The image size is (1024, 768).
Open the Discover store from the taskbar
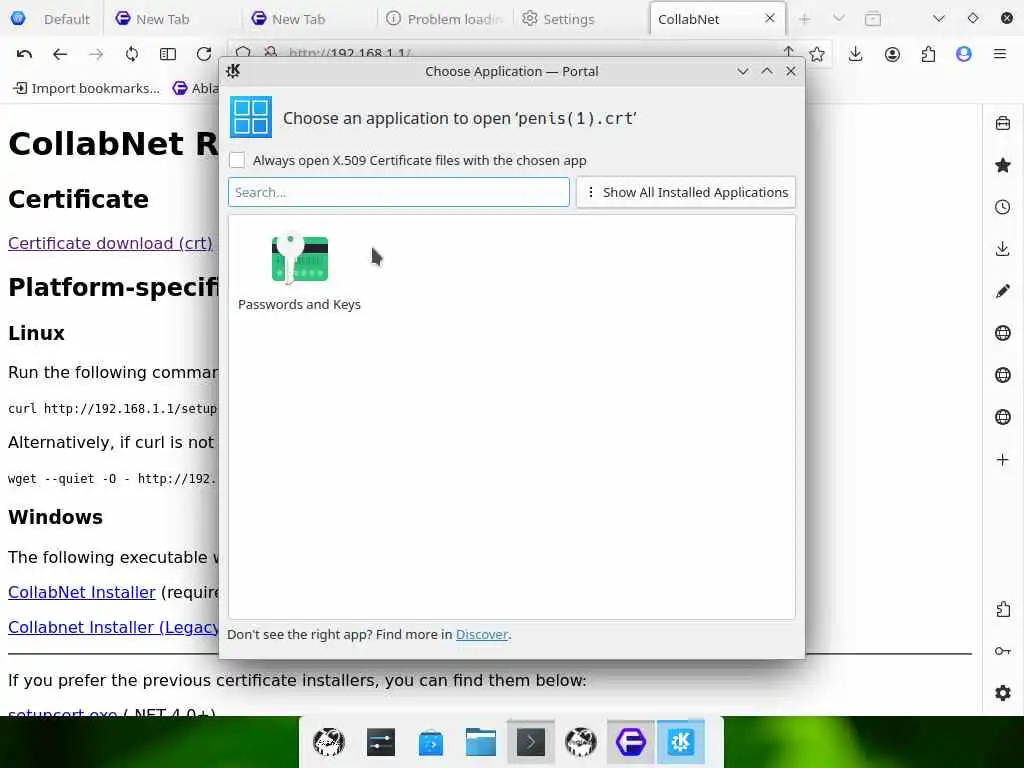coord(430,743)
